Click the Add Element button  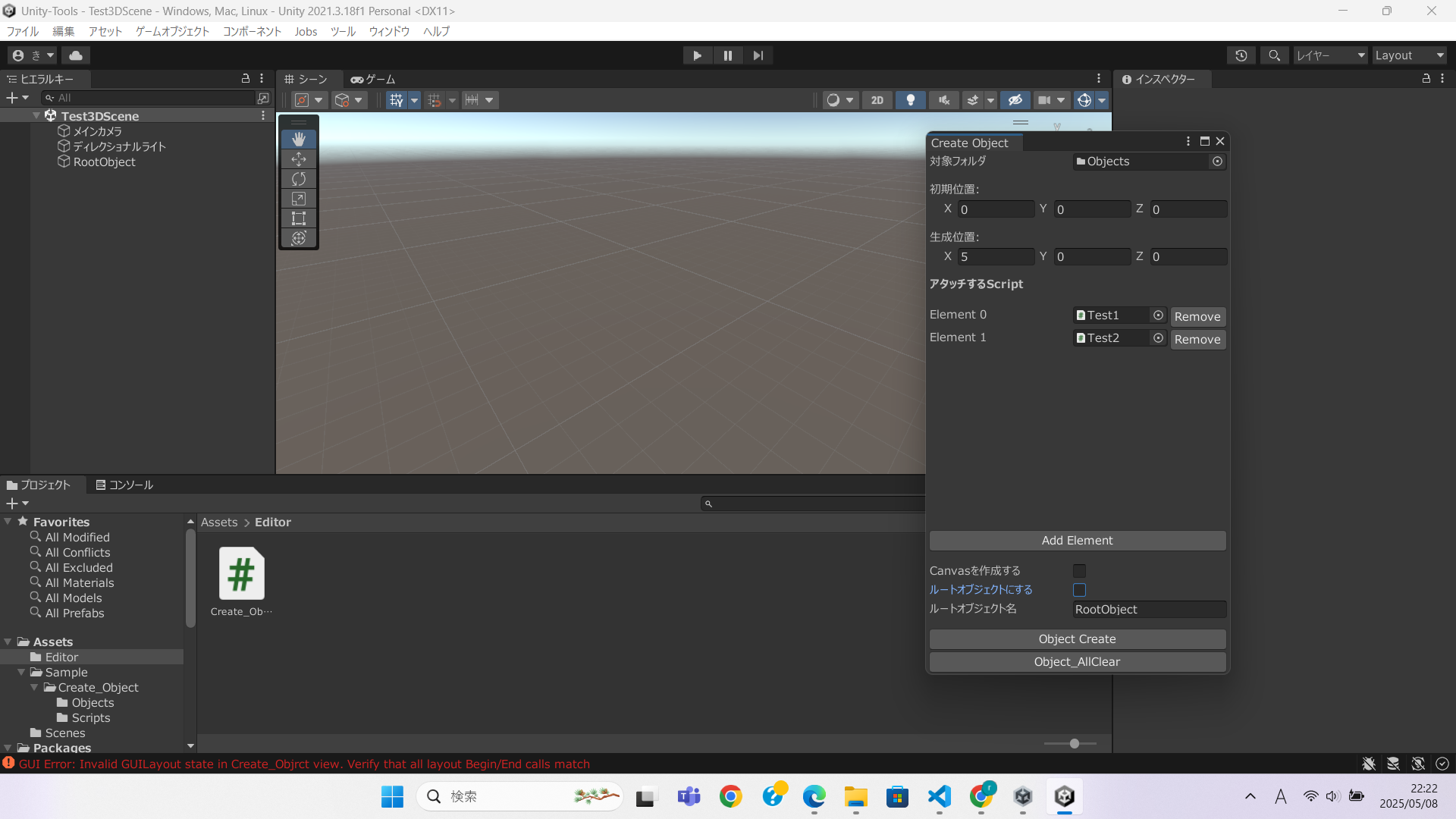pos(1077,541)
